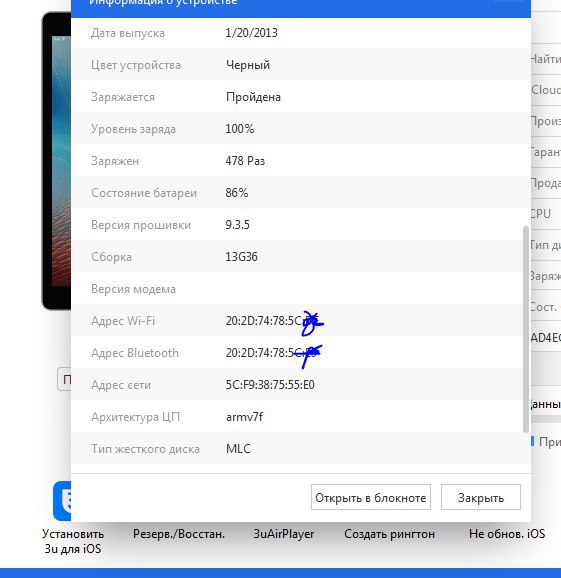
Task: Open the Создать рингтон tool
Action: (390, 534)
